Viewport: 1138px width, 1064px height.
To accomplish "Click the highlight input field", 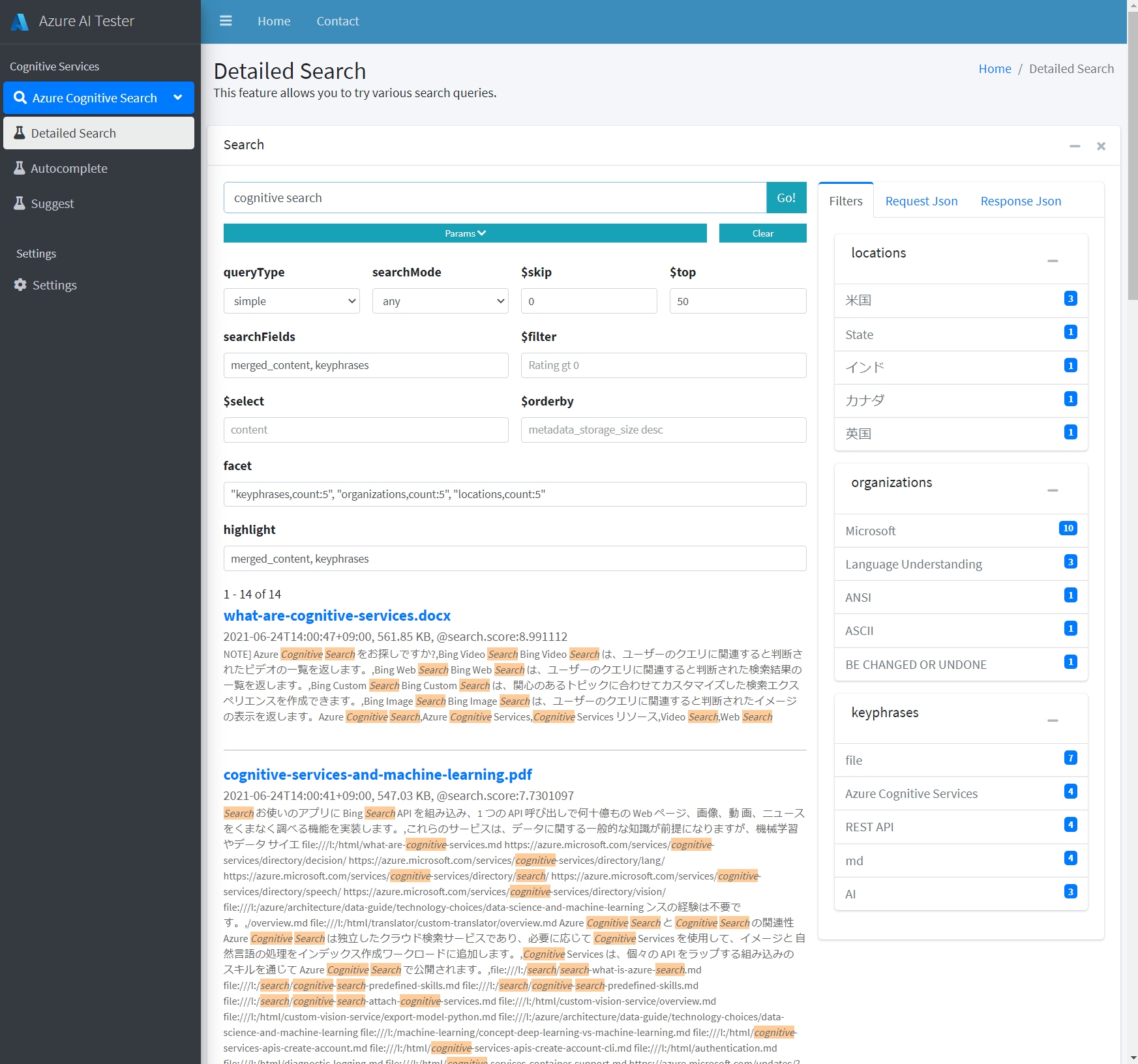I will point(515,559).
